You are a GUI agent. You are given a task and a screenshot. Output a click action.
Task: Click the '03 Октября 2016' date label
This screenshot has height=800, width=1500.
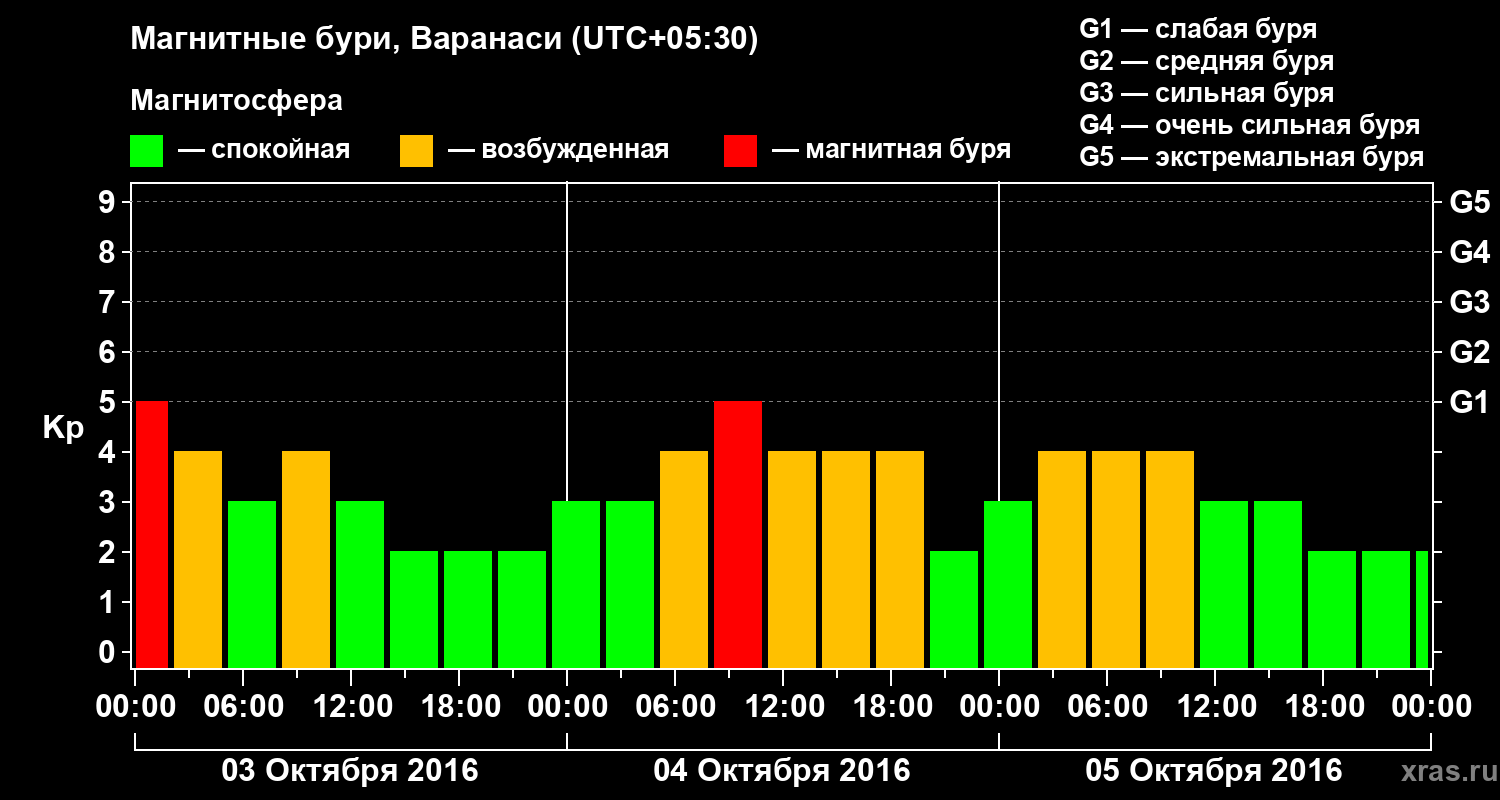point(350,771)
